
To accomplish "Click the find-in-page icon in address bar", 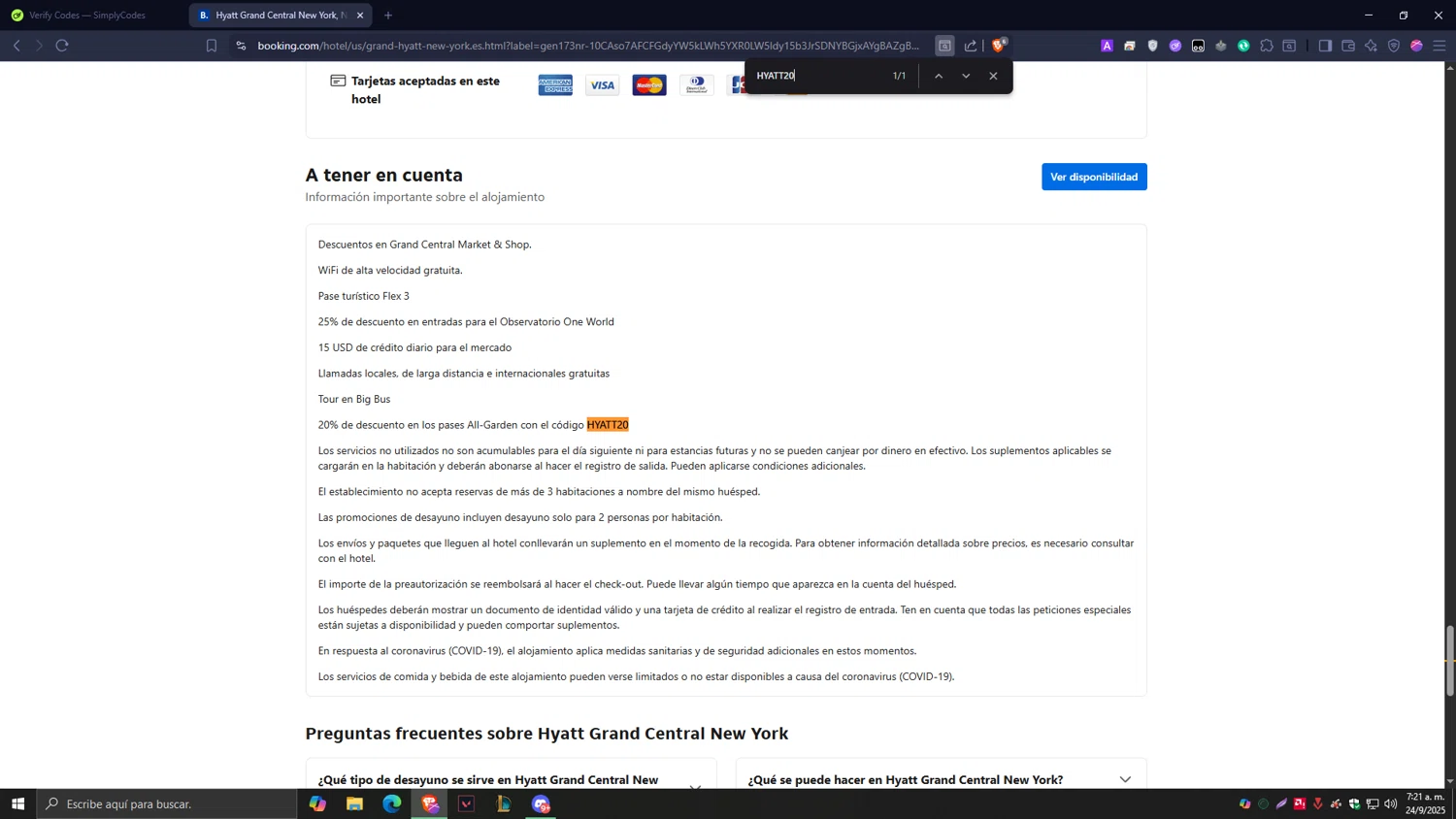I will 944,46.
